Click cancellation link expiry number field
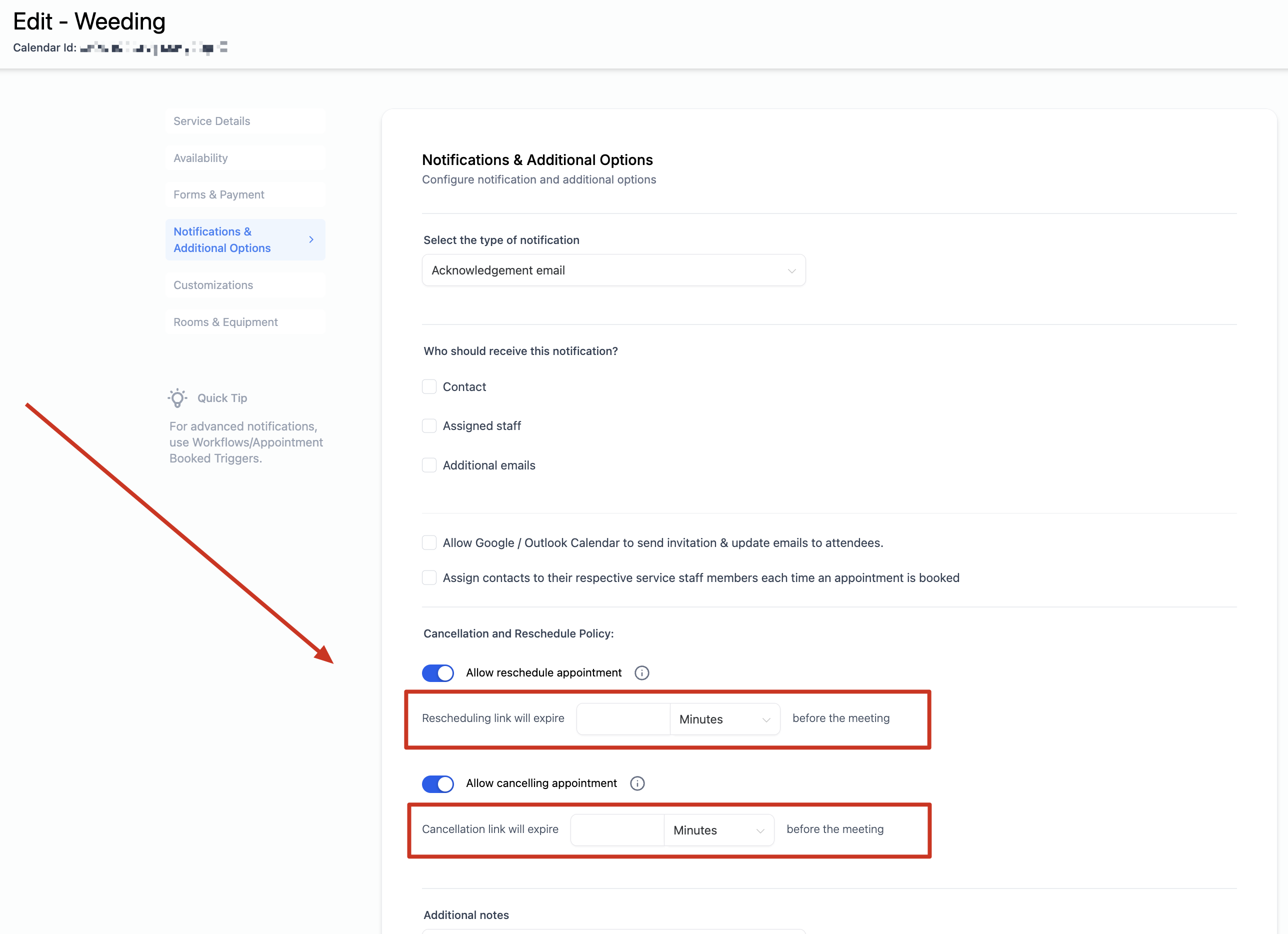1288x934 pixels. coord(617,830)
